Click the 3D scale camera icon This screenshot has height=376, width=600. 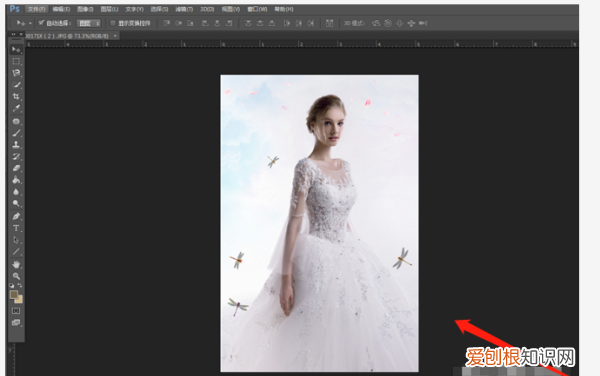pos(423,23)
